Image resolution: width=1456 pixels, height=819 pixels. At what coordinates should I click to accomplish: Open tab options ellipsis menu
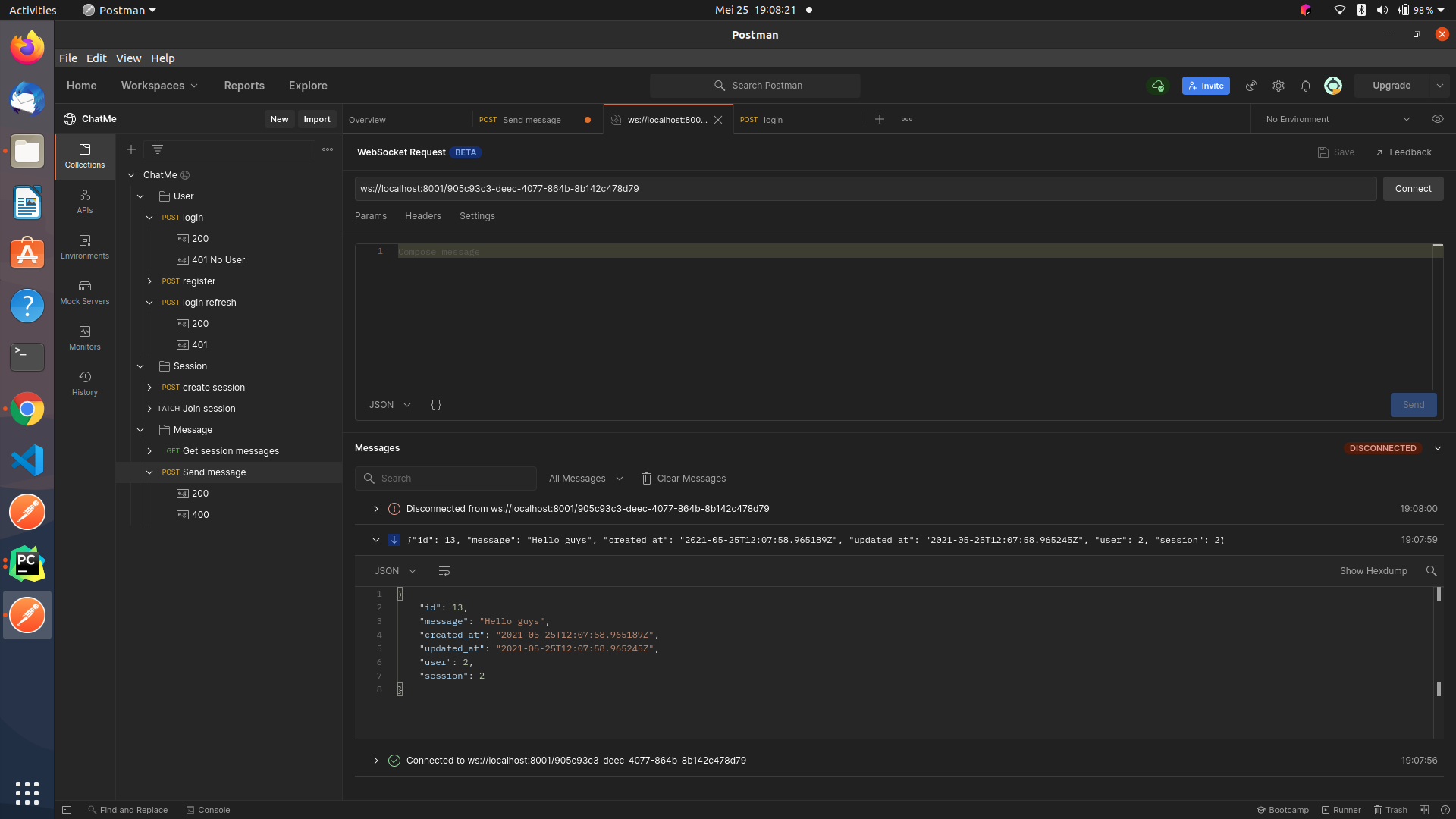[x=907, y=119]
